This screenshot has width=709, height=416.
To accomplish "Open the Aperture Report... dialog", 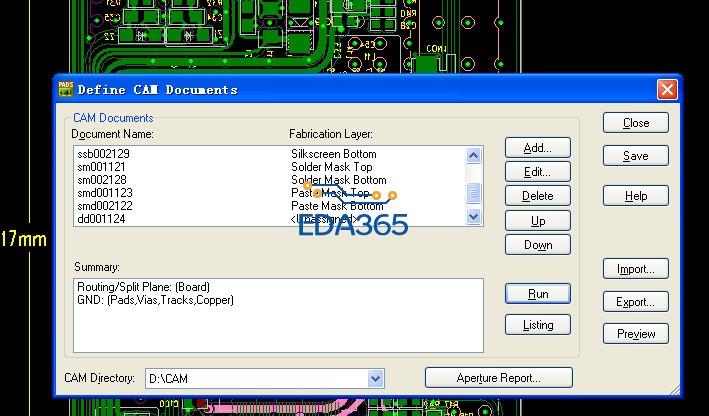I will pyautogui.click(x=499, y=378).
